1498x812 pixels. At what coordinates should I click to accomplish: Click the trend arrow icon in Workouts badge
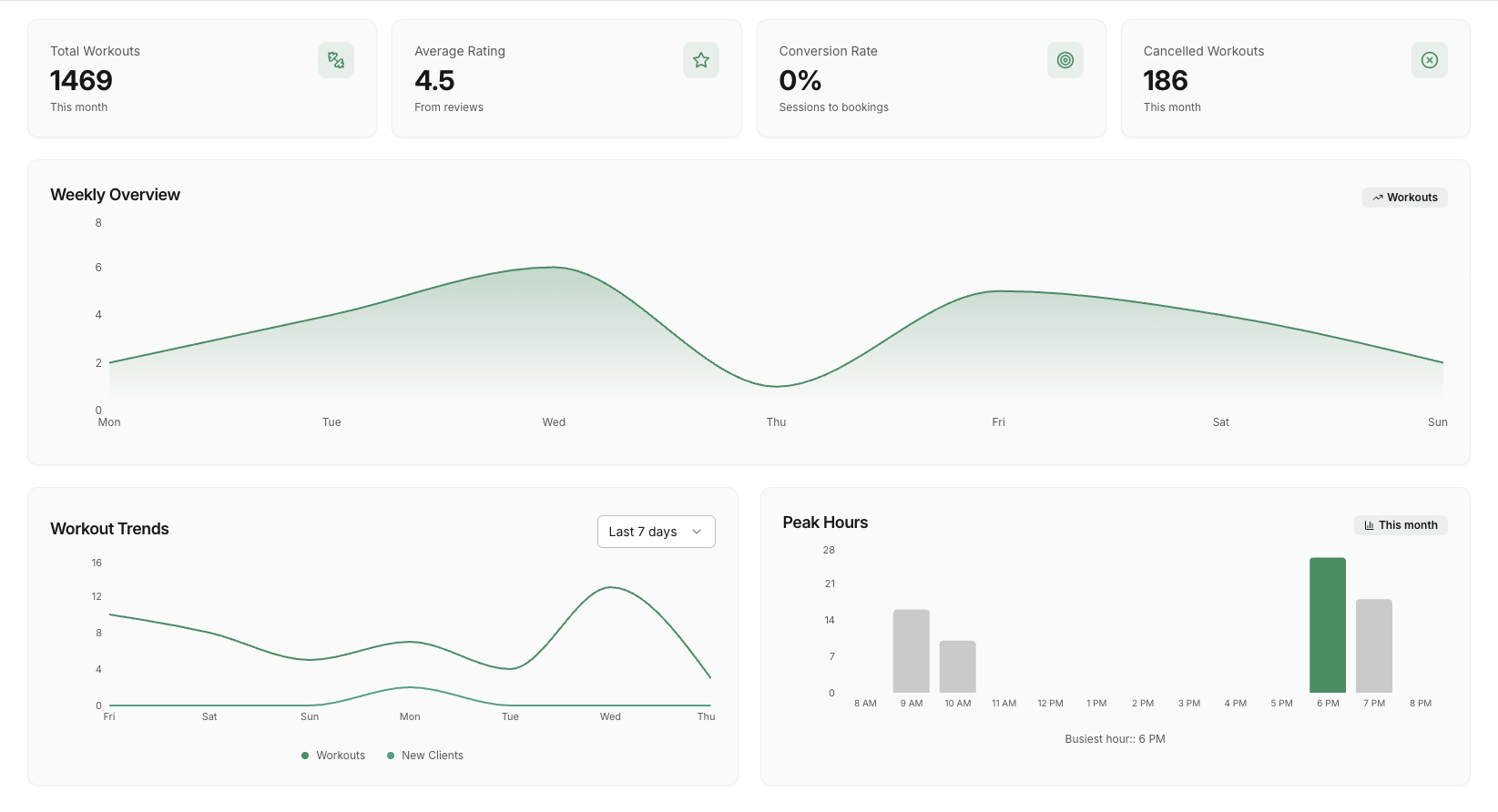click(1378, 198)
